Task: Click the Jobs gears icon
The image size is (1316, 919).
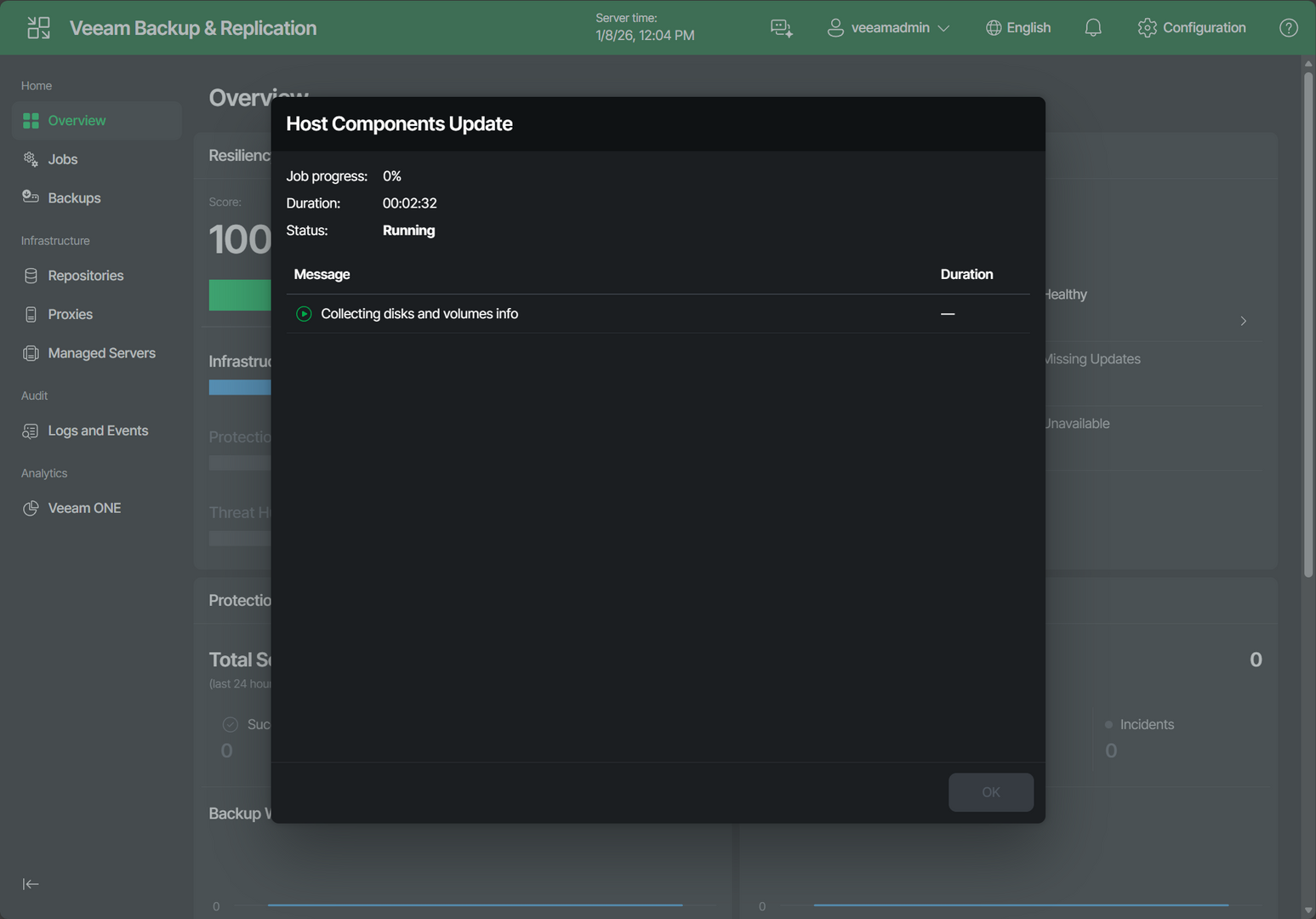Action: pos(31,159)
